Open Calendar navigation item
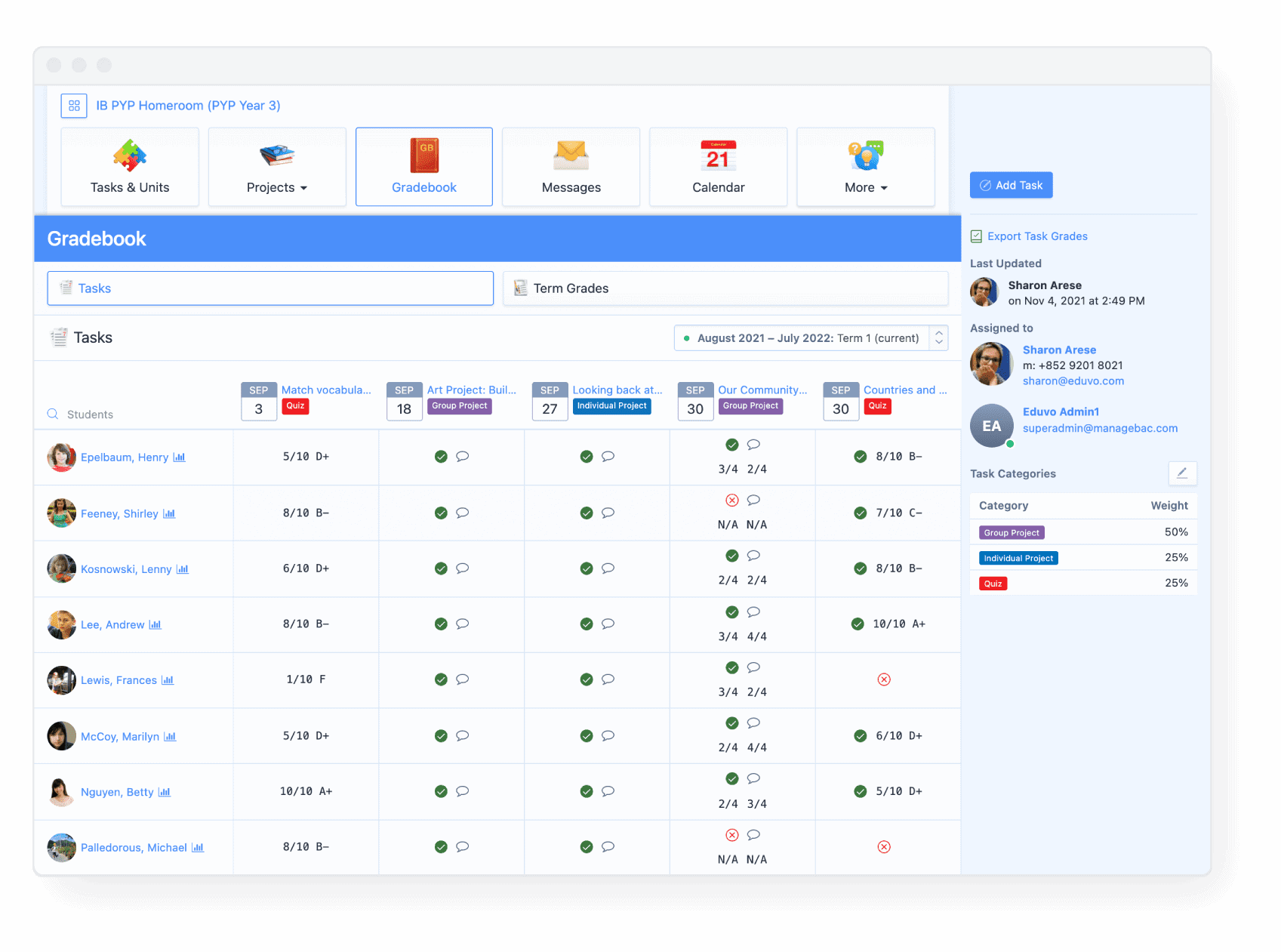 pos(718,167)
